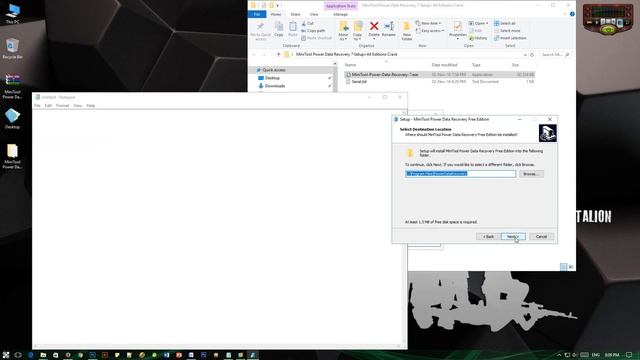Open Notepad's Edit menu
The height and width of the screenshot is (360, 640).
click(48, 106)
